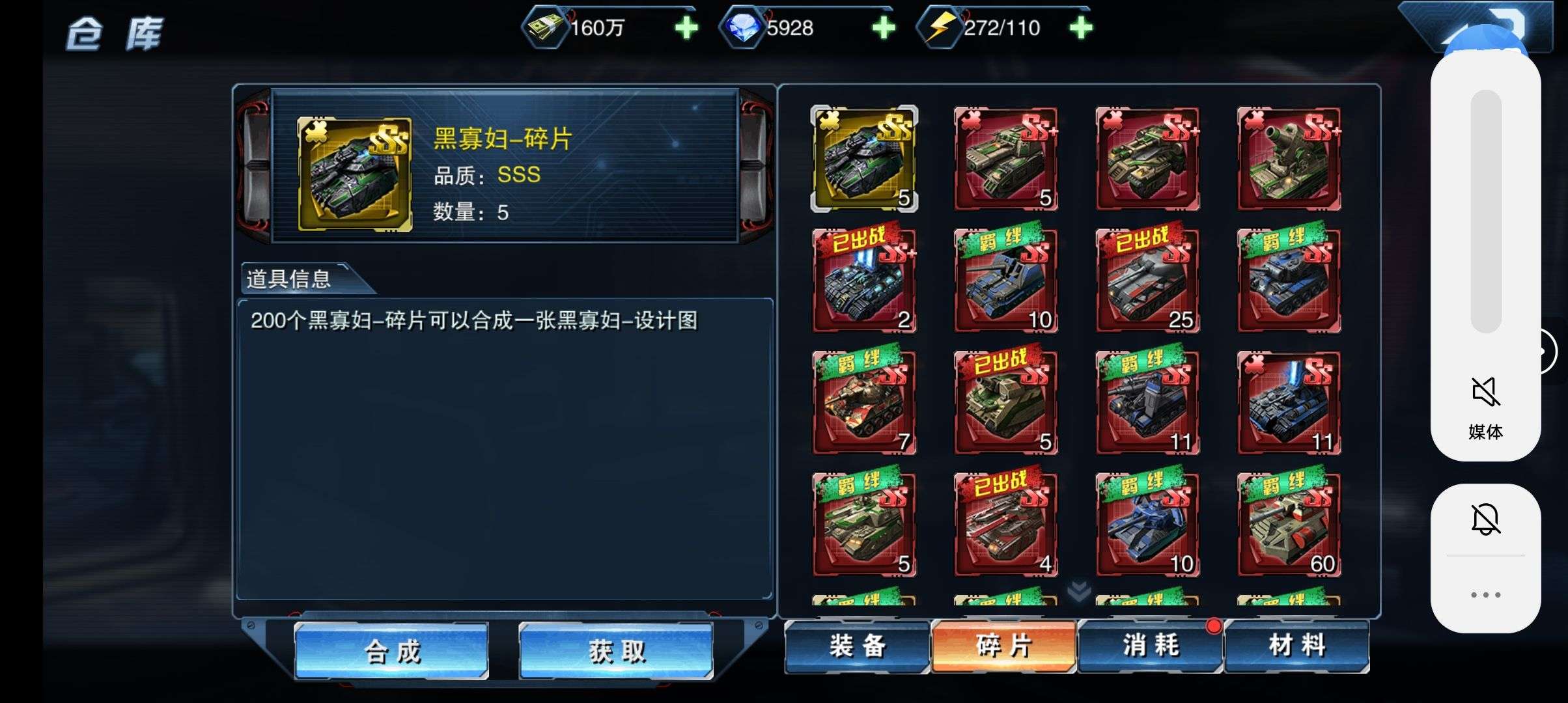The width and height of the screenshot is (1568, 703).
Task: Click the 合成 button
Action: pos(391,651)
